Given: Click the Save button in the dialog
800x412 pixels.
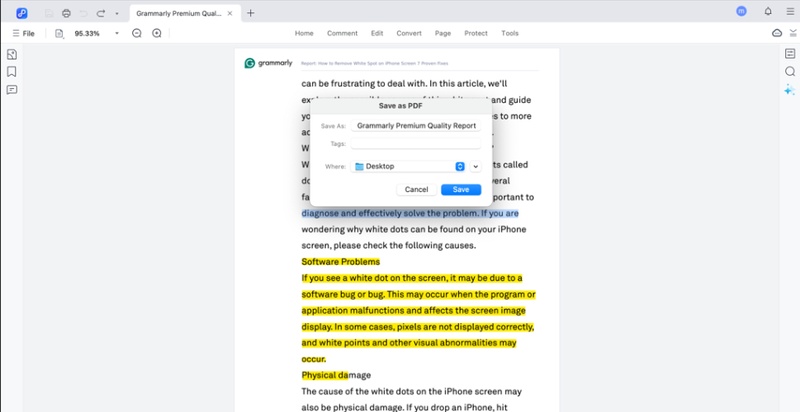Looking at the screenshot, I should coord(461,189).
